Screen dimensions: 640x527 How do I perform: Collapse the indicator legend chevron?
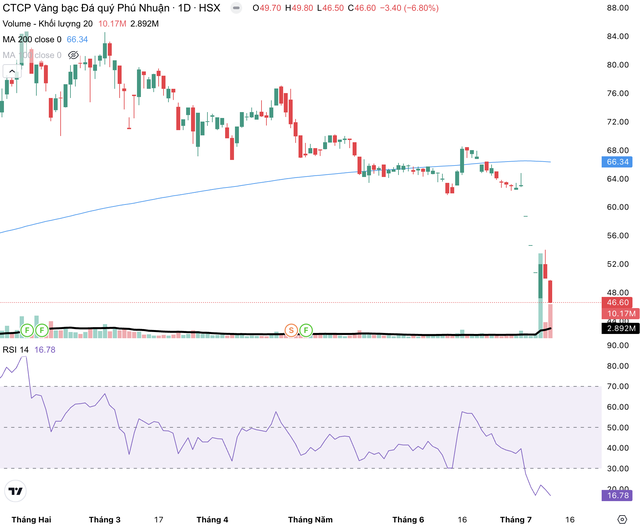coord(12,71)
